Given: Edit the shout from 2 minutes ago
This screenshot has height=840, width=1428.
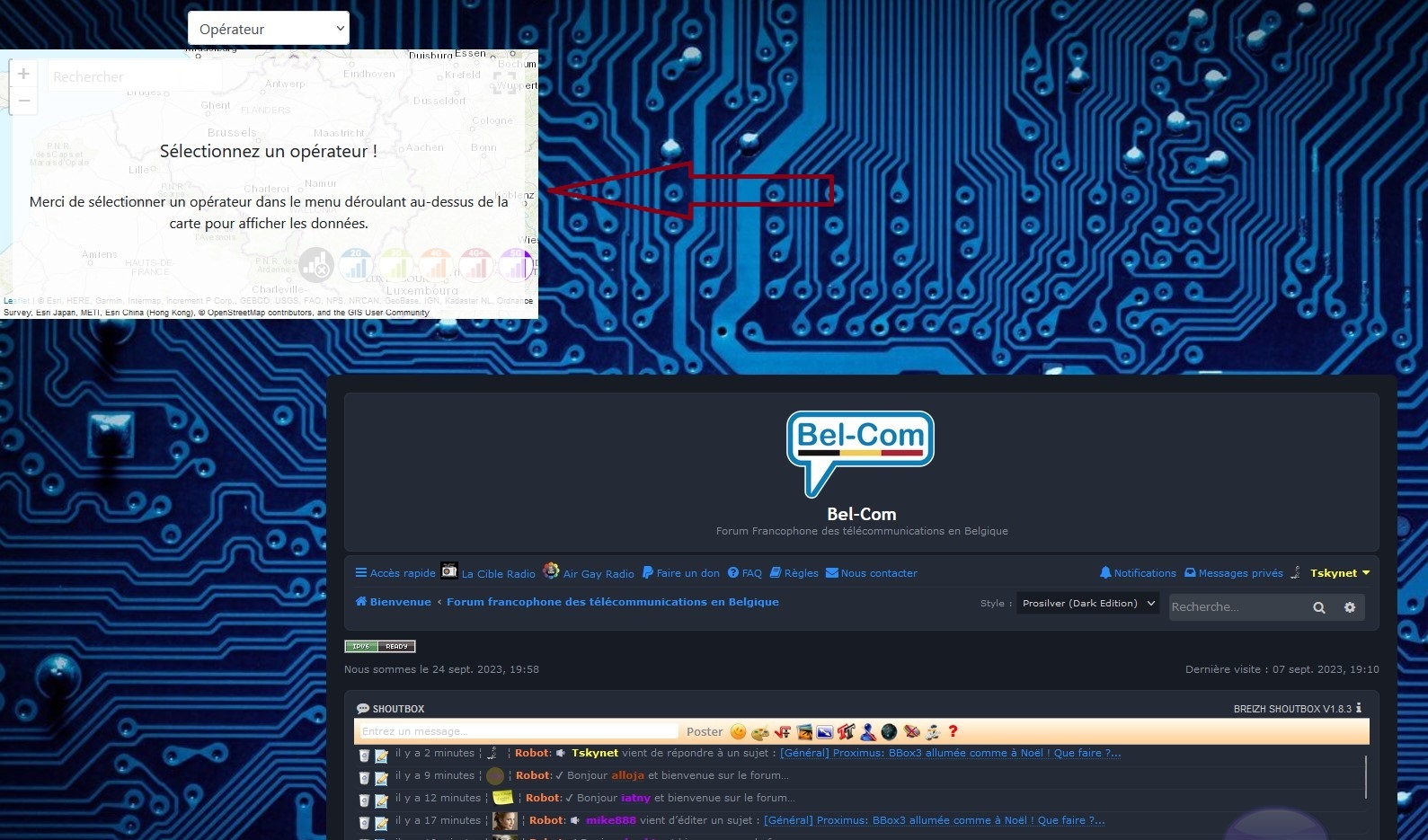Looking at the screenshot, I should click(381, 756).
